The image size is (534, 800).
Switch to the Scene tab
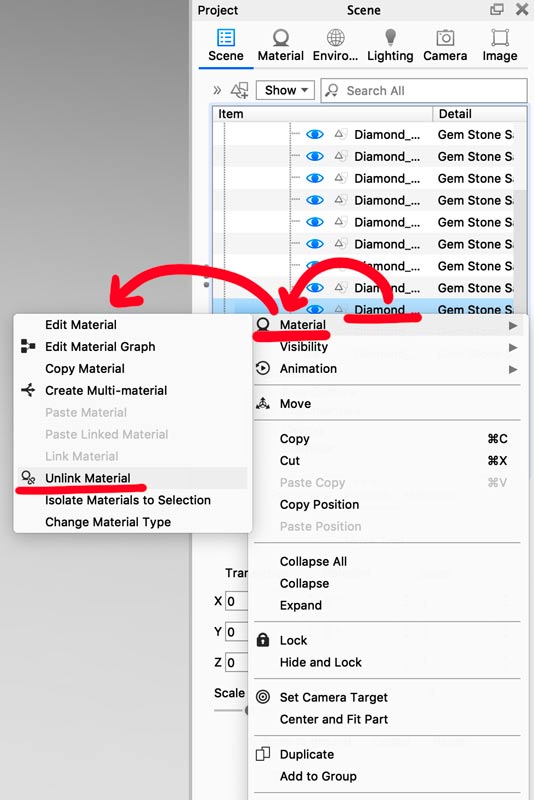pos(225,45)
